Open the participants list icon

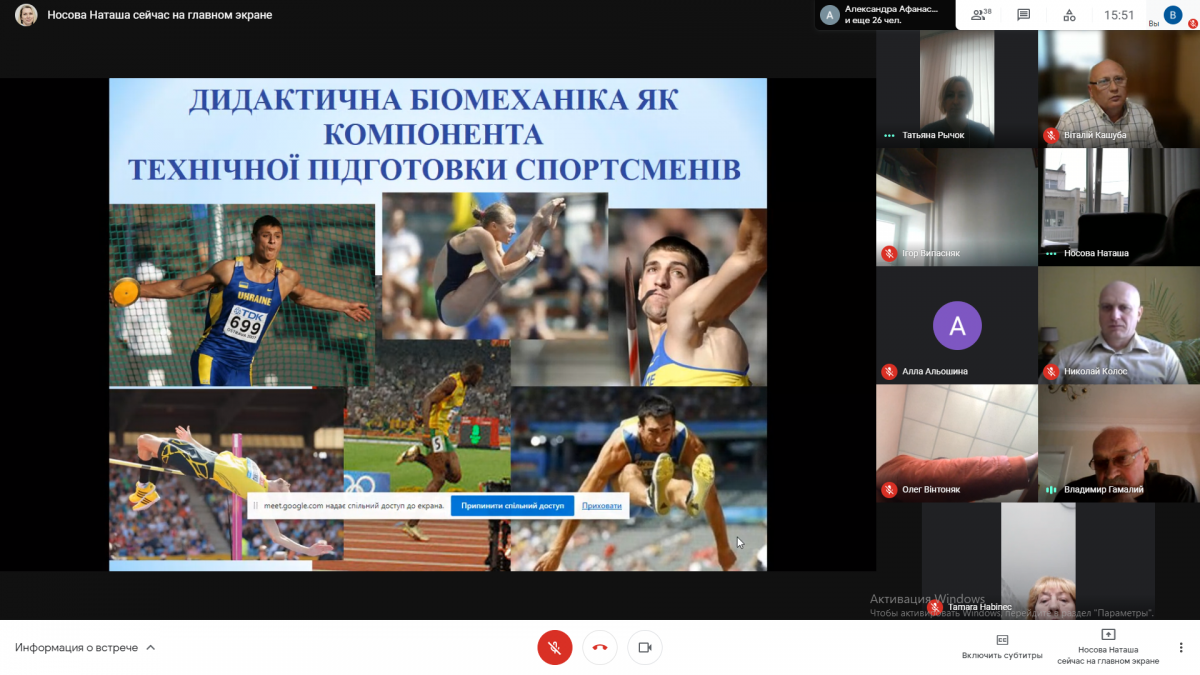(980, 15)
